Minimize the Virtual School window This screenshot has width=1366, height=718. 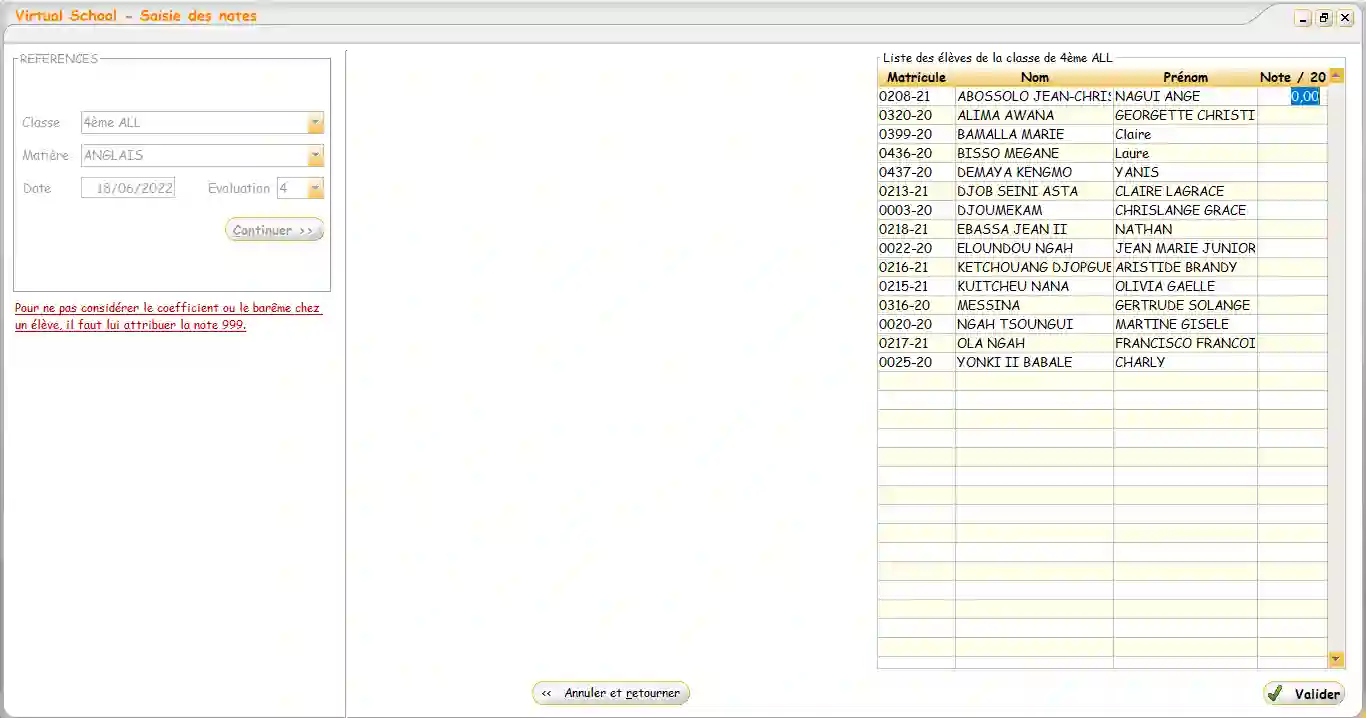coord(1302,17)
